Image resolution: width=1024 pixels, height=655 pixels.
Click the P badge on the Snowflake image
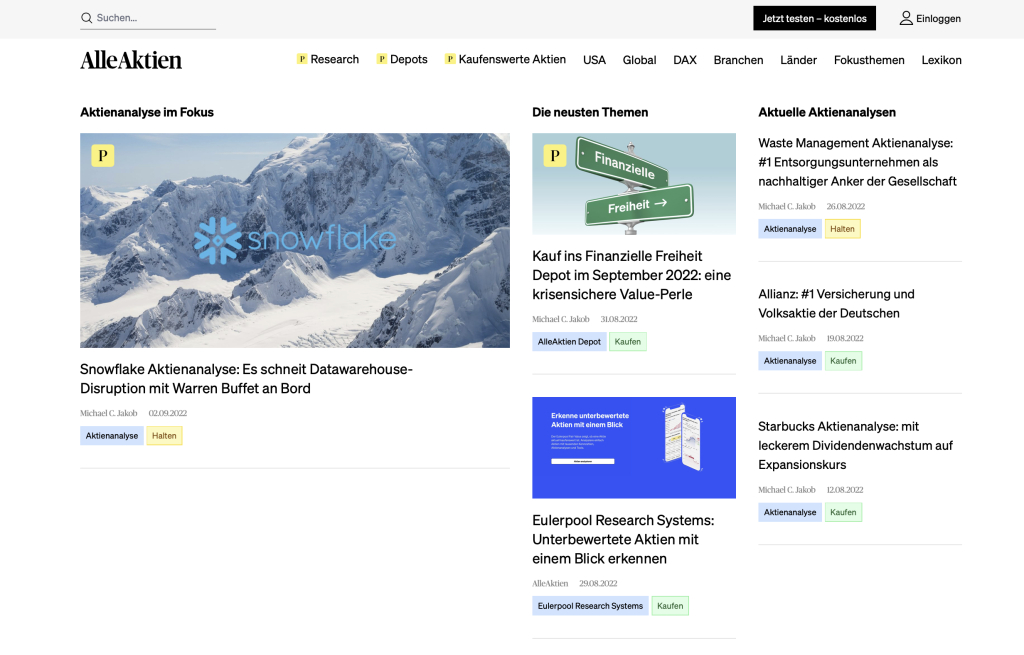(x=103, y=156)
